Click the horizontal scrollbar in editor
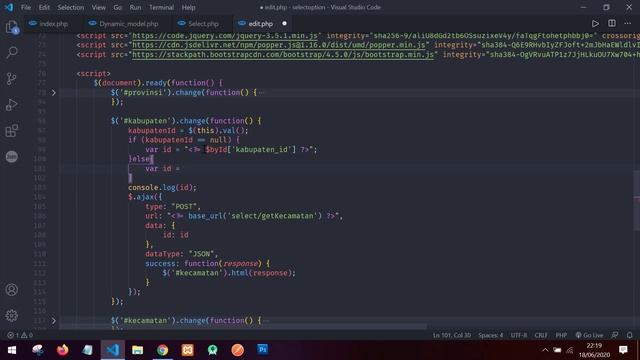 pos(243,327)
